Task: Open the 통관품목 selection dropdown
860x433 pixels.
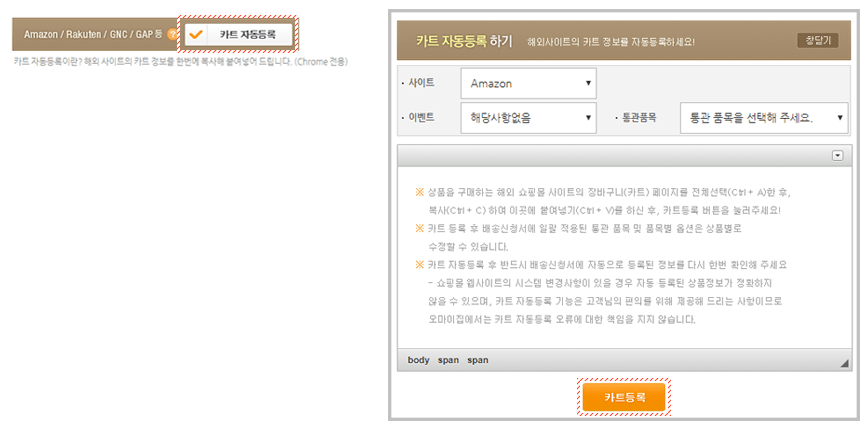Action: 763,117
